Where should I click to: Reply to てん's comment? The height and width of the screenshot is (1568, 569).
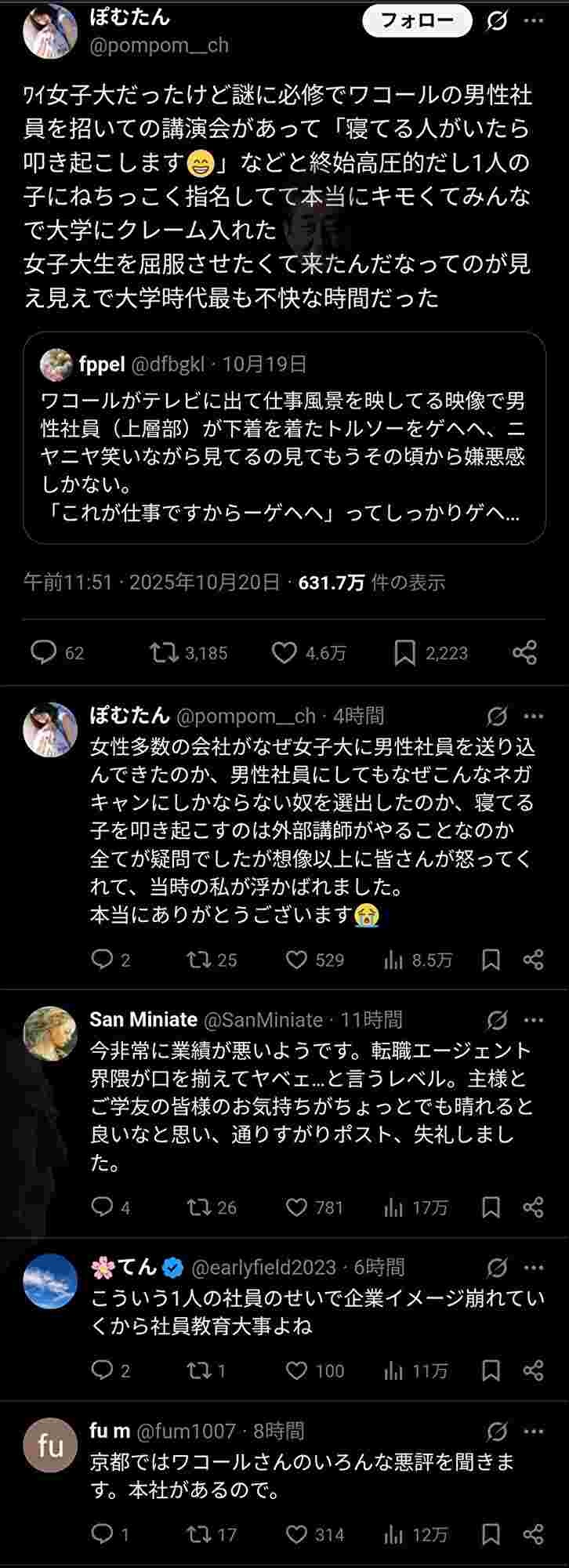103,1370
